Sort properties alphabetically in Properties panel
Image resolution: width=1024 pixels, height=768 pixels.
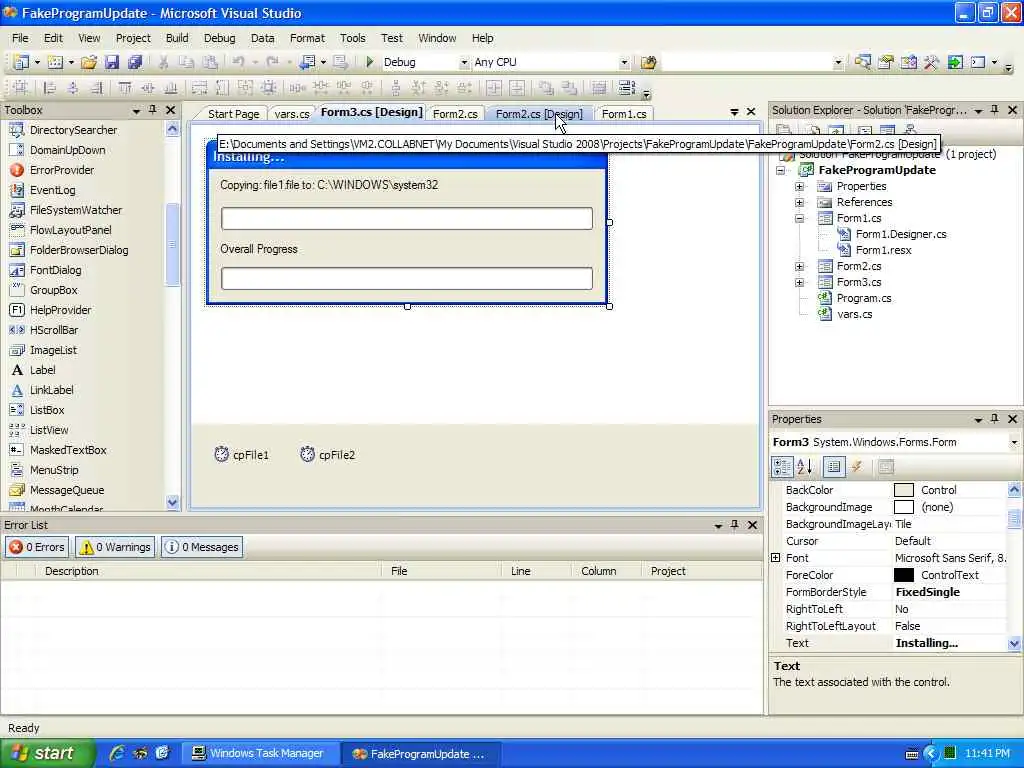805,466
